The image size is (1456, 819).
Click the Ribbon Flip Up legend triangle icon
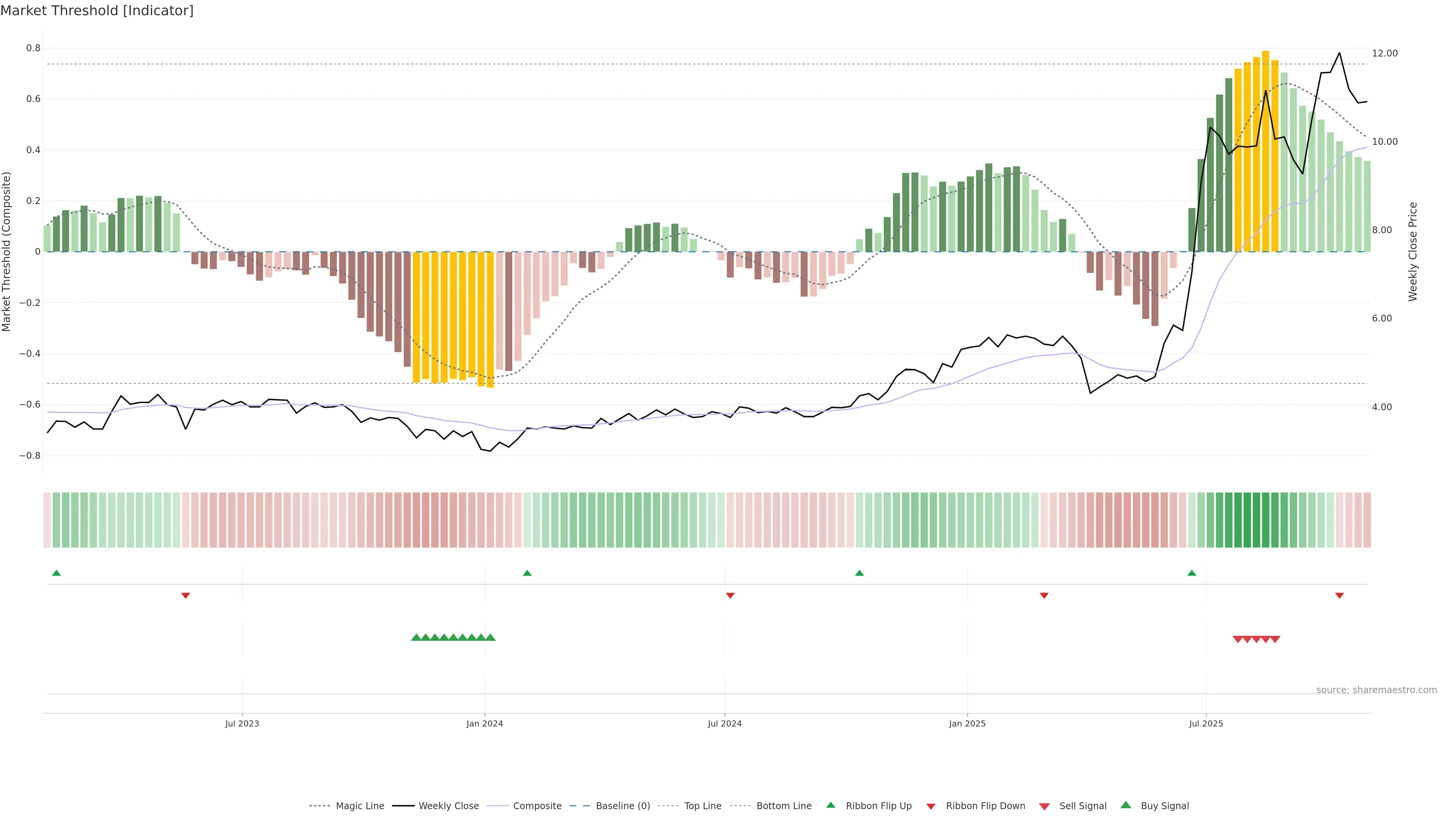(830, 805)
